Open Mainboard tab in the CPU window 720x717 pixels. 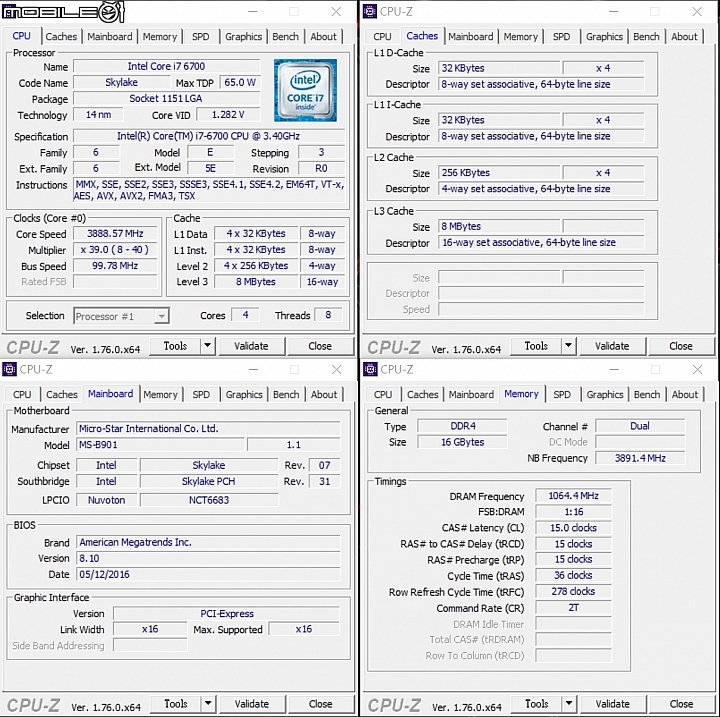(110, 37)
